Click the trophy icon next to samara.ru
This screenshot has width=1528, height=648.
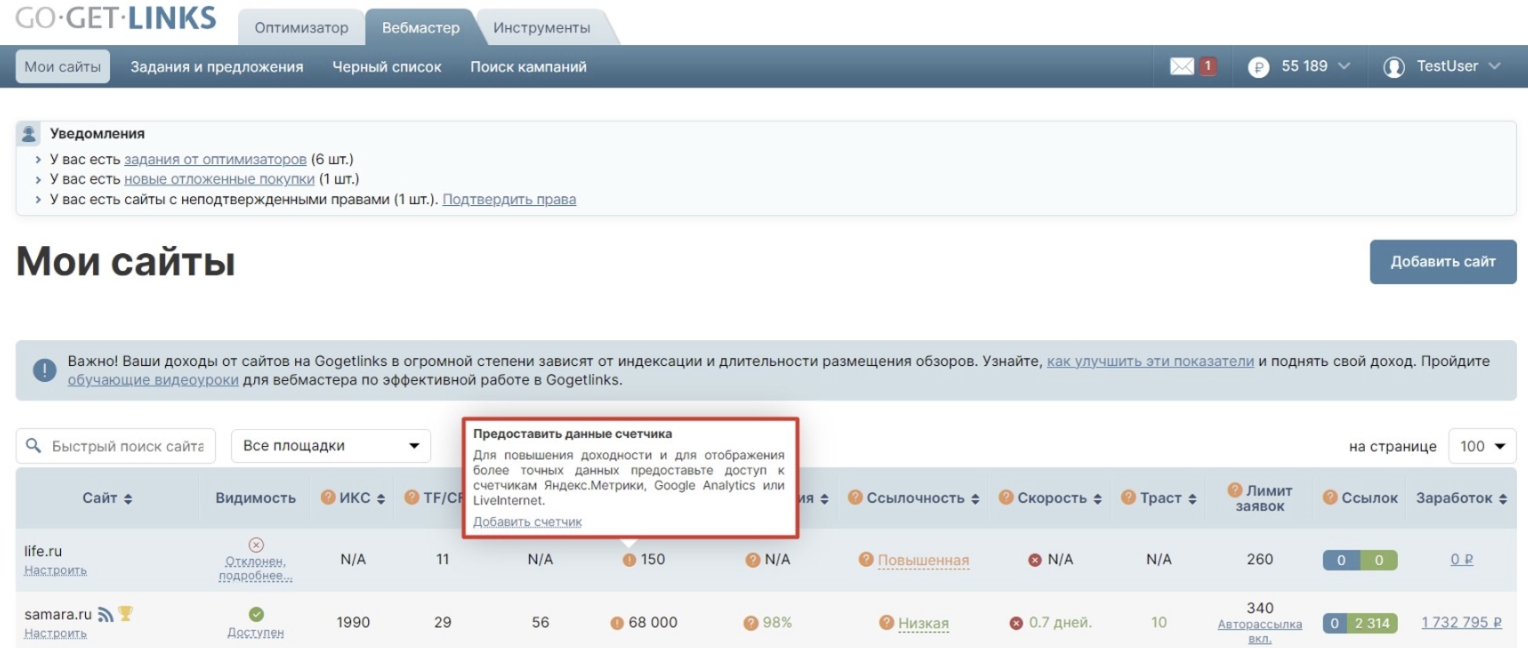pos(125,614)
